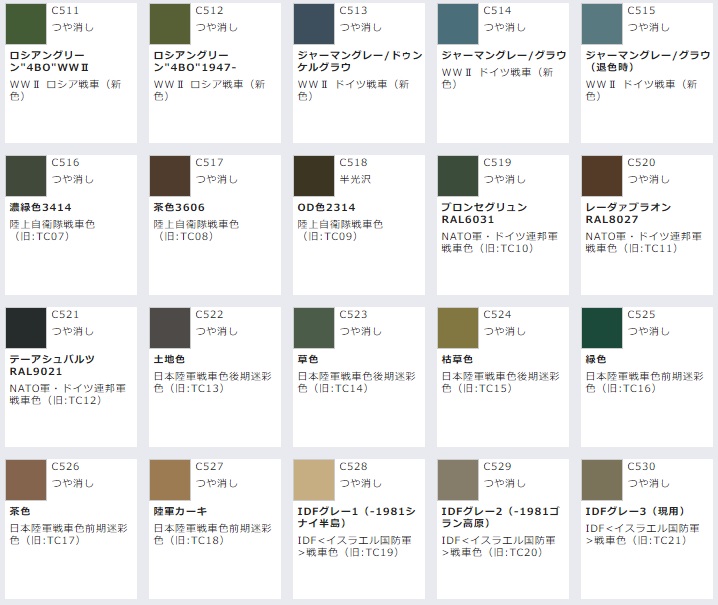The height and width of the screenshot is (605, 718).
Task: Click the C522 code label
Action: (209, 315)
